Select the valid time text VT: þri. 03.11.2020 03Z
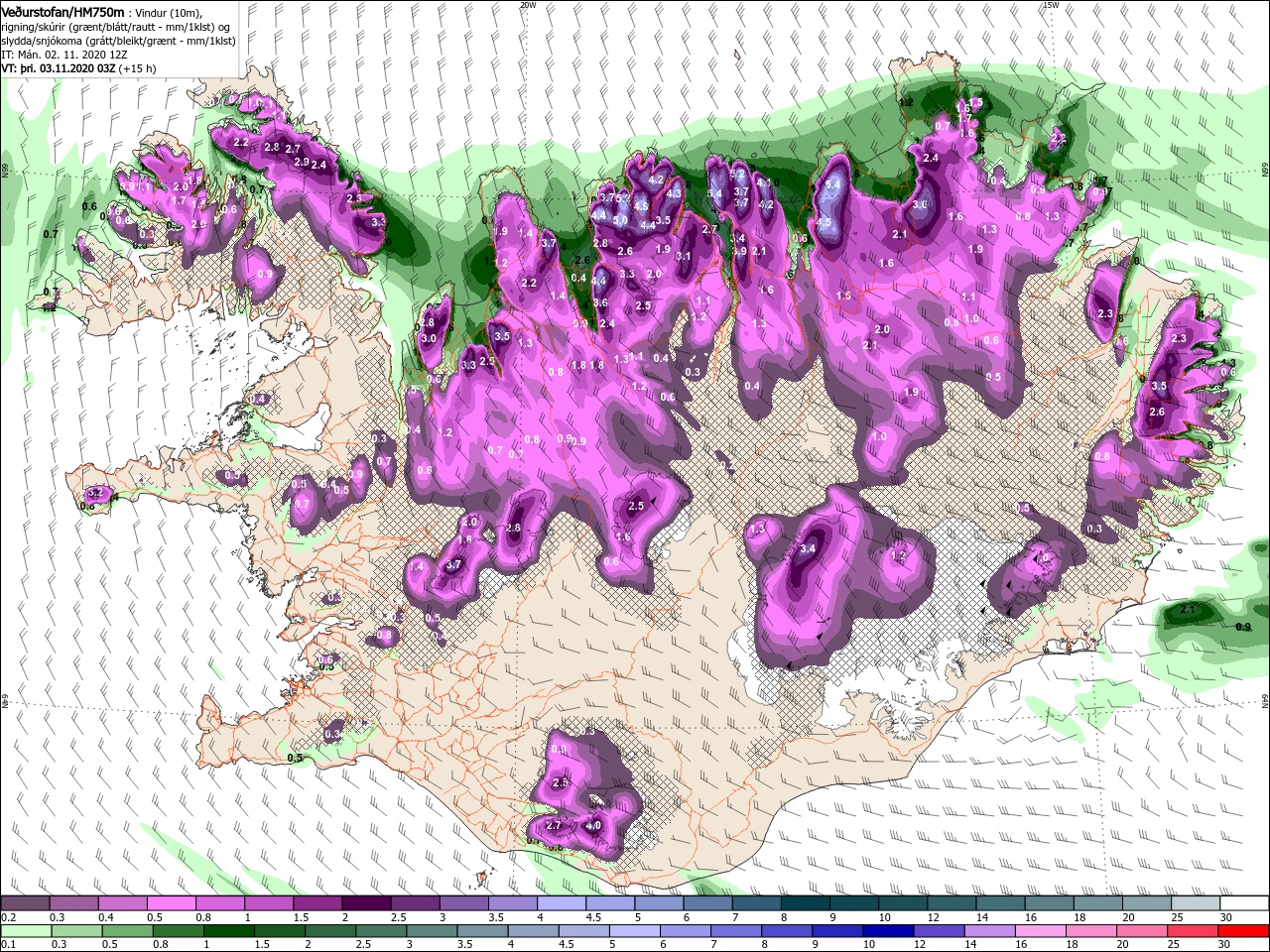This screenshot has width=1270, height=952. (x=59, y=68)
